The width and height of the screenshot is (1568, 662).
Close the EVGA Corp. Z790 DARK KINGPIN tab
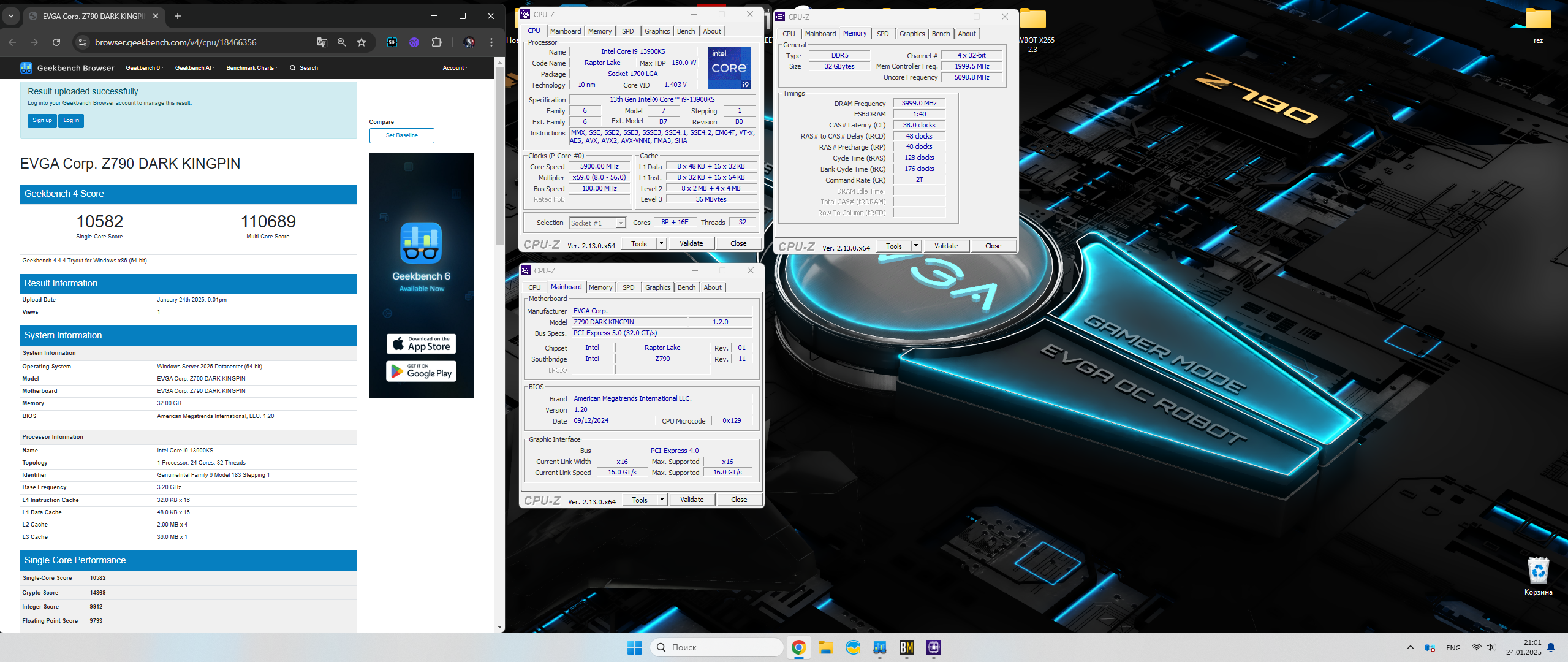pyautogui.click(x=156, y=16)
